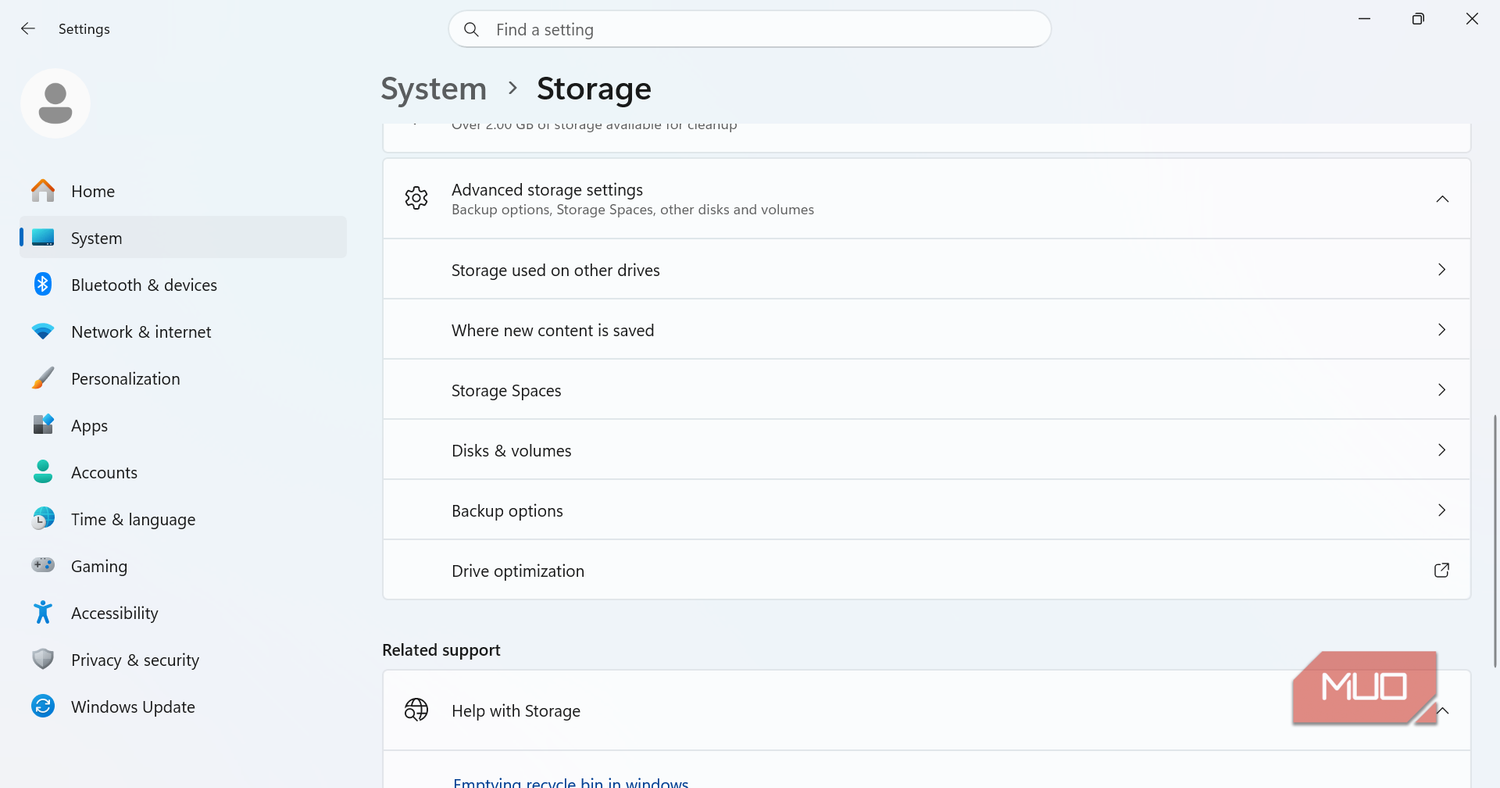Click the Help with Storage globe icon
1500x788 pixels.
click(416, 711)
